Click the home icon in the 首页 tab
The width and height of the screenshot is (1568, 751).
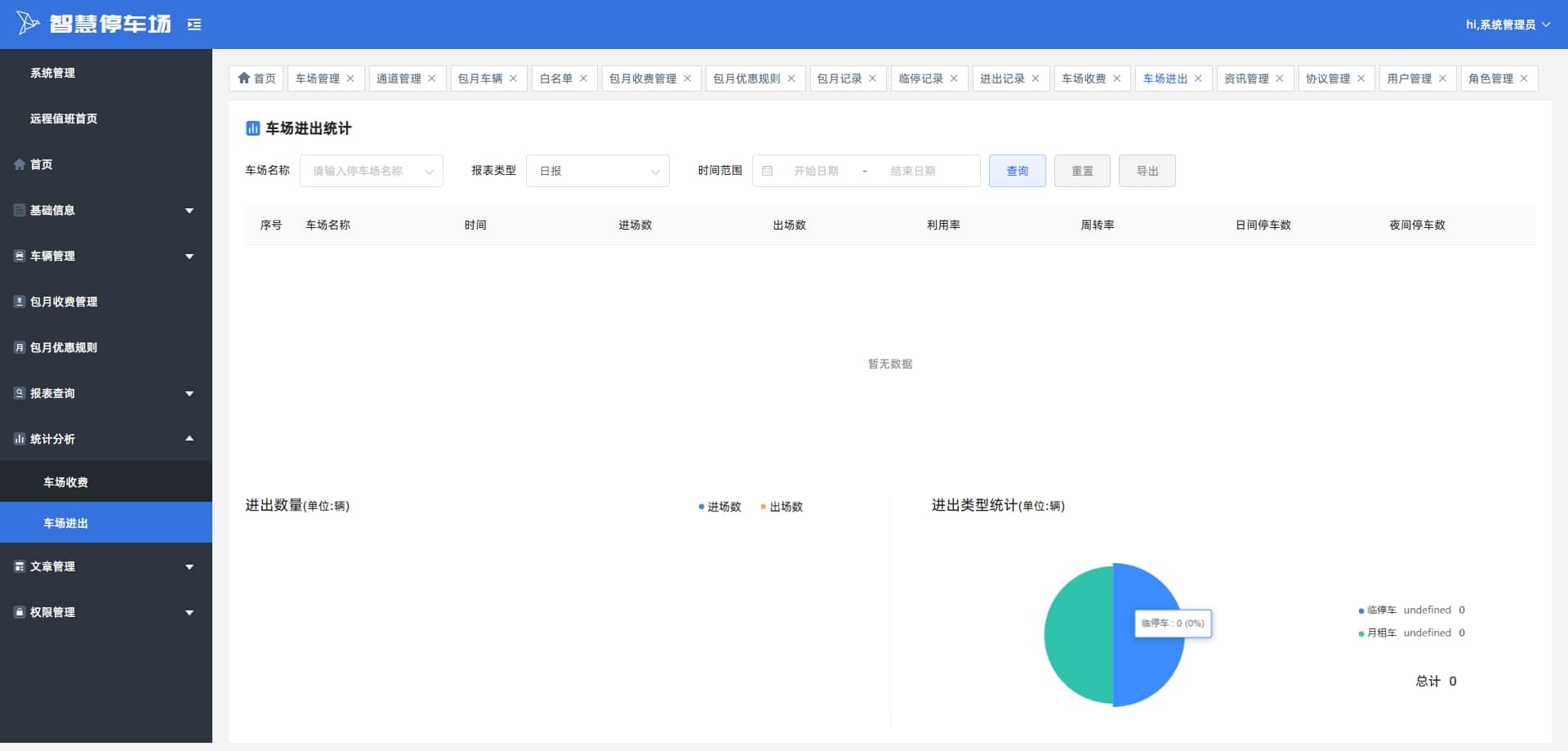(243, 78)
